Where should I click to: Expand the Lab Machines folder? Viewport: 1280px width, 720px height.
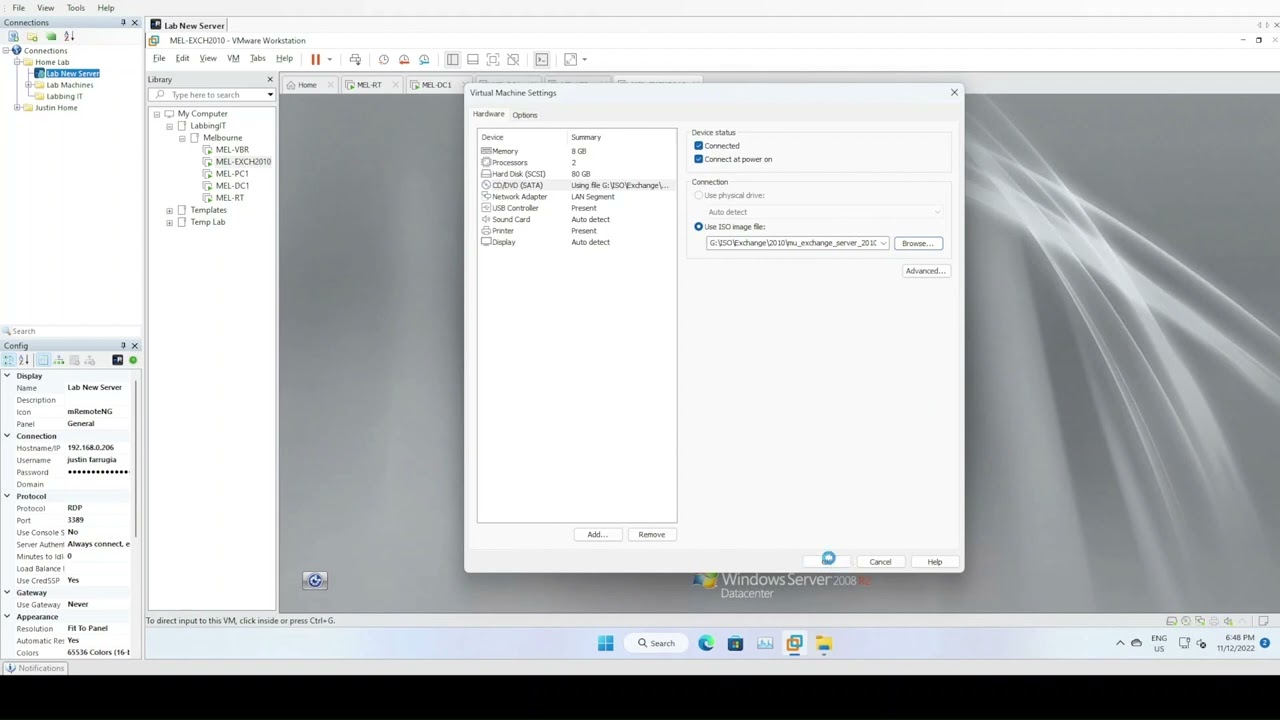click(x=28, y=85)
